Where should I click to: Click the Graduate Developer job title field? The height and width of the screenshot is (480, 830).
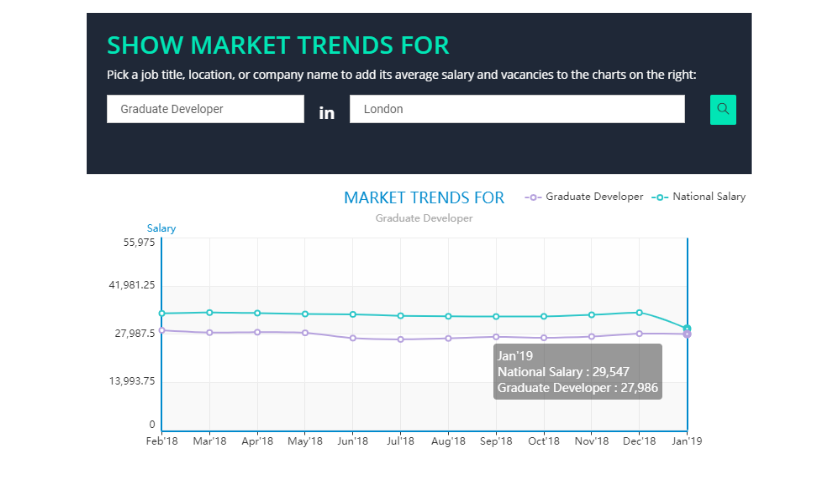(x=205, y=109)
